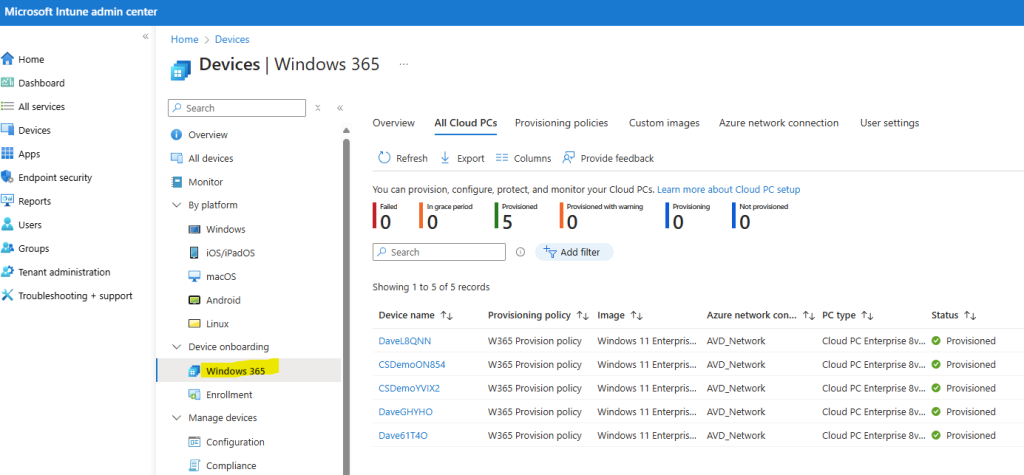Open the Columns chooser
Screen dimensions: 1024x475
[523, 158]
